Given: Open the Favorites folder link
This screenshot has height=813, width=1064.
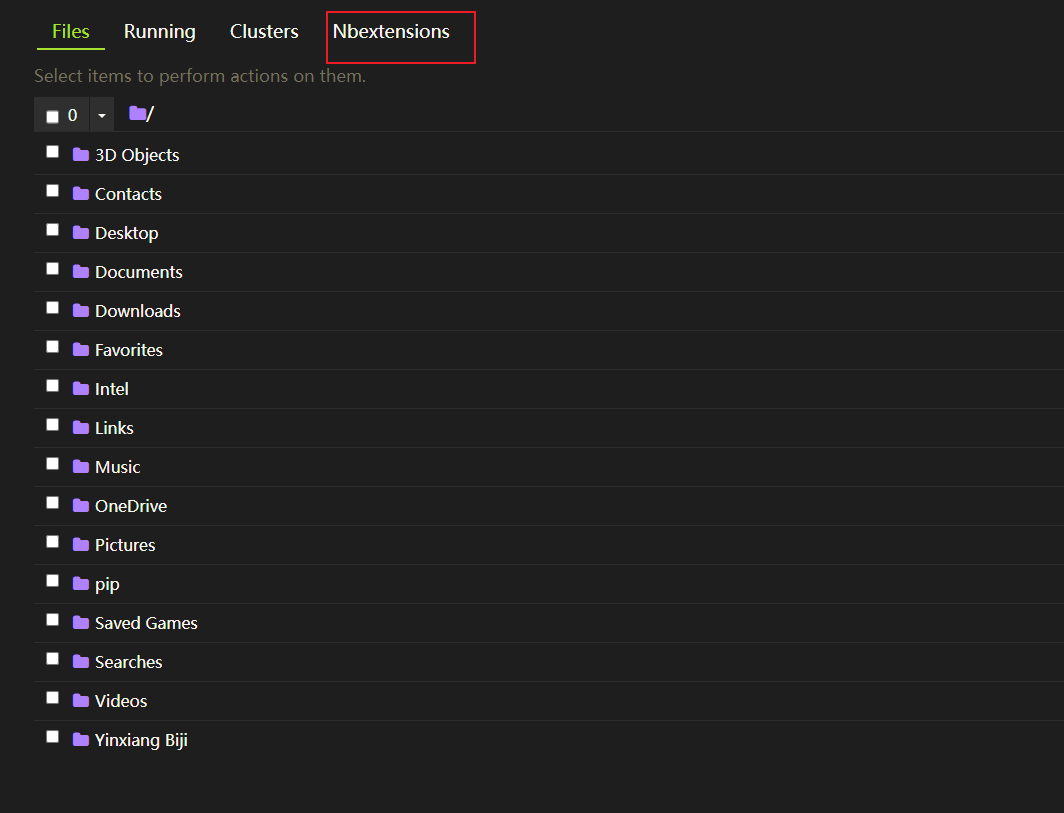Looking at the screenshot, I should tap(129, 350).
